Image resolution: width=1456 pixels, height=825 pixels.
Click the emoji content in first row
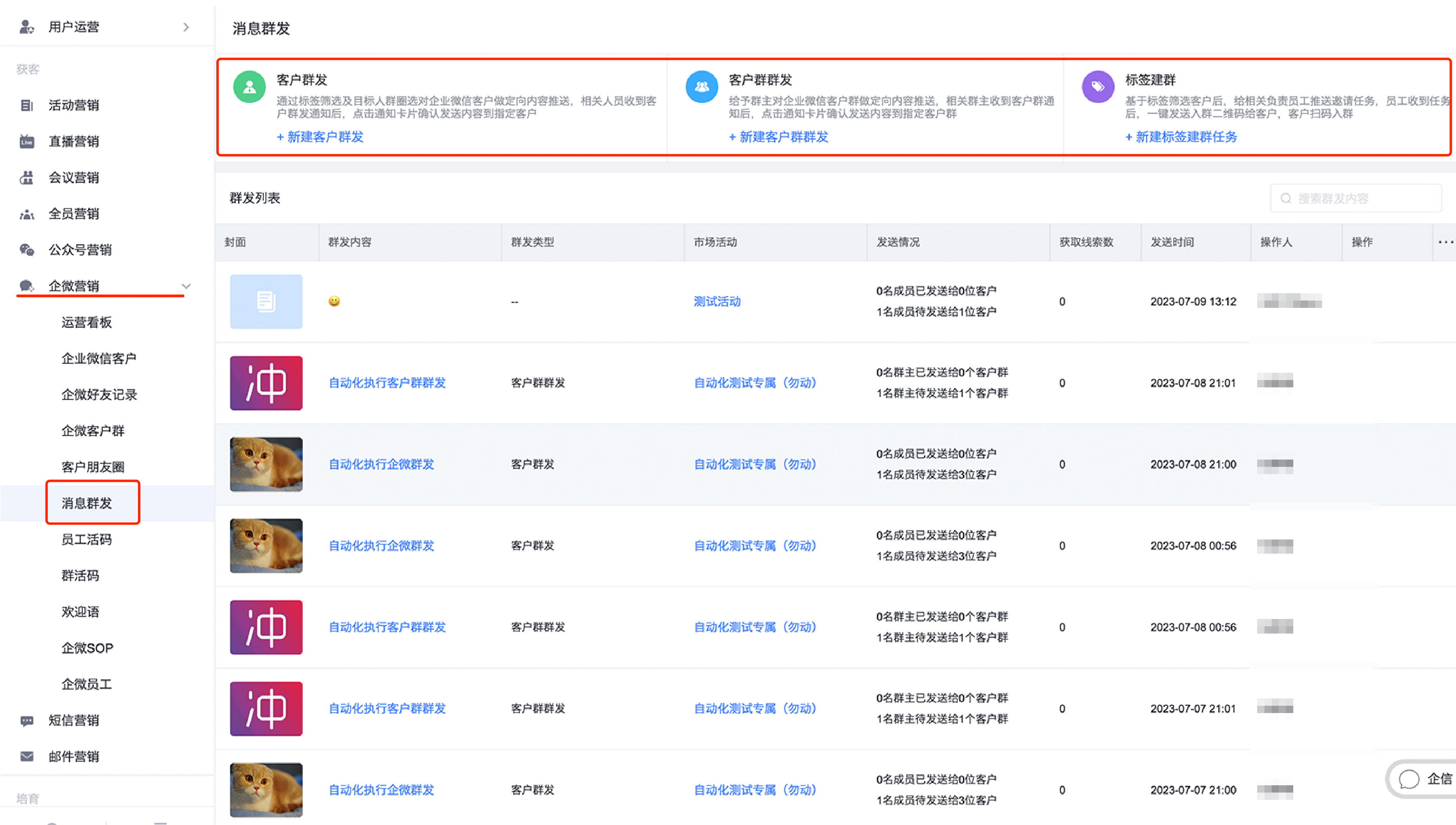click(x=334, y=301)
